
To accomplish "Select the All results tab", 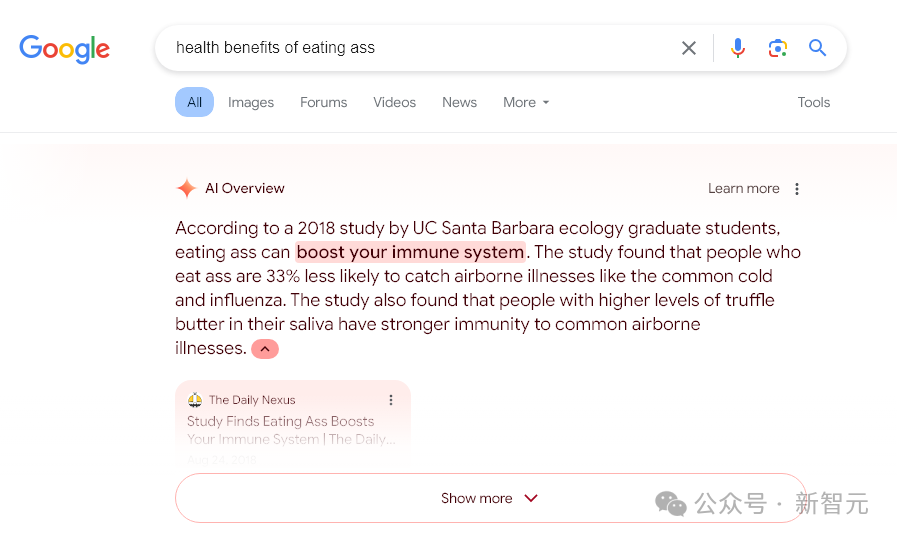I will point(194,102).
